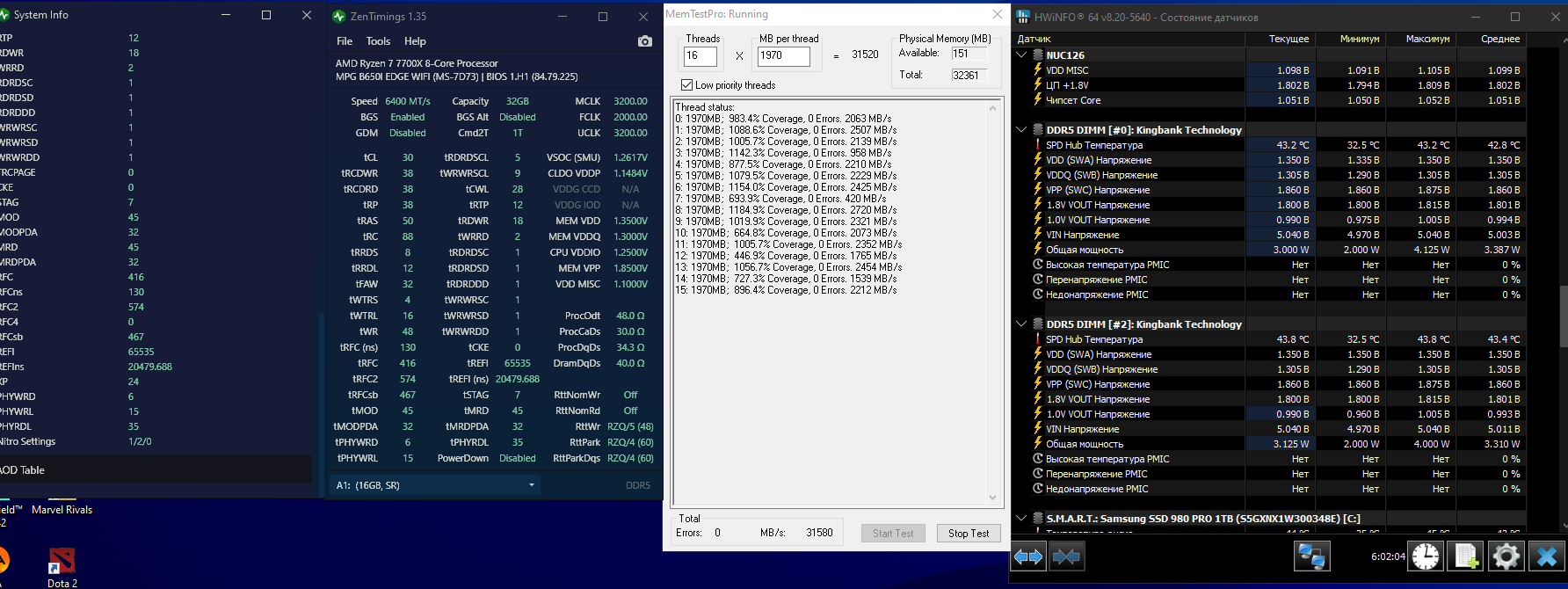
Task: Click thermometer icon of DIMM #2 SPD Hub
Action: [x=1038, y=338]
